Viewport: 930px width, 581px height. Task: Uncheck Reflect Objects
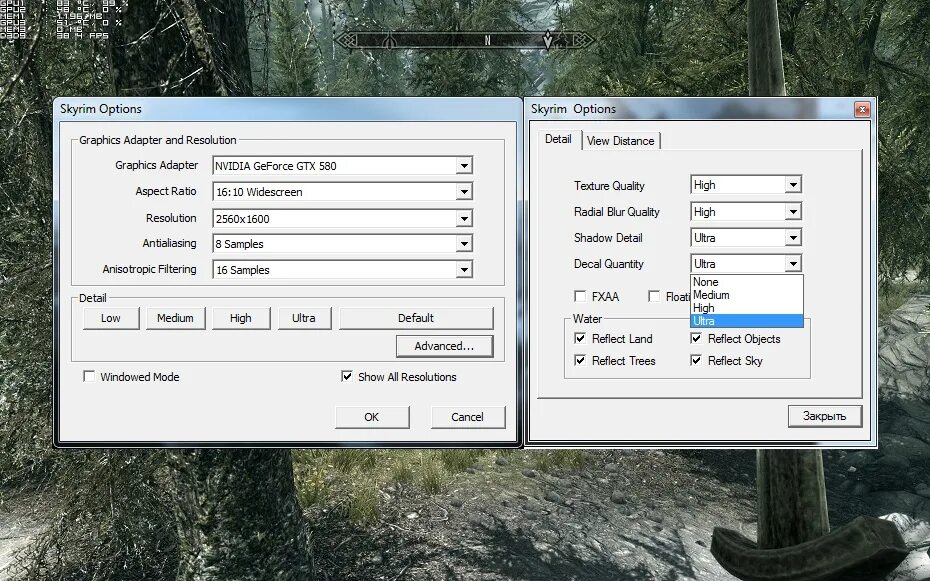tap(696, 339)
